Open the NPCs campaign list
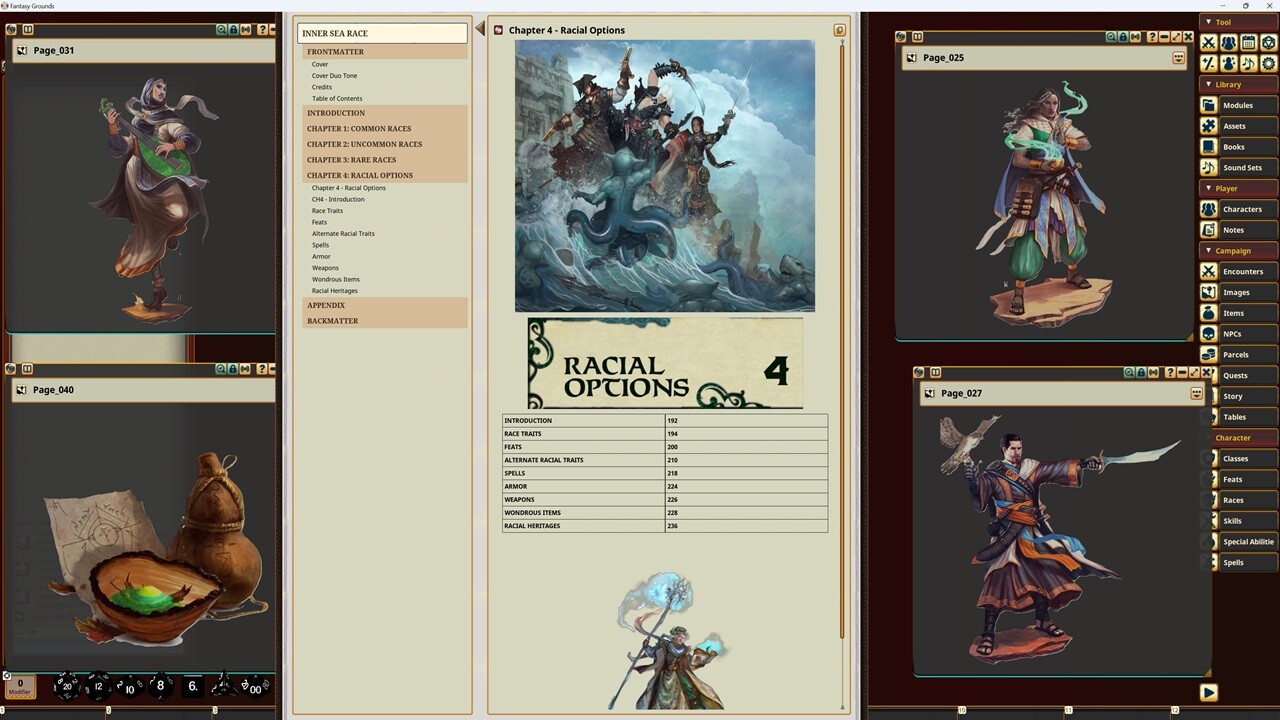Viewport: 1280px width, 720px height. [1232, 333]
